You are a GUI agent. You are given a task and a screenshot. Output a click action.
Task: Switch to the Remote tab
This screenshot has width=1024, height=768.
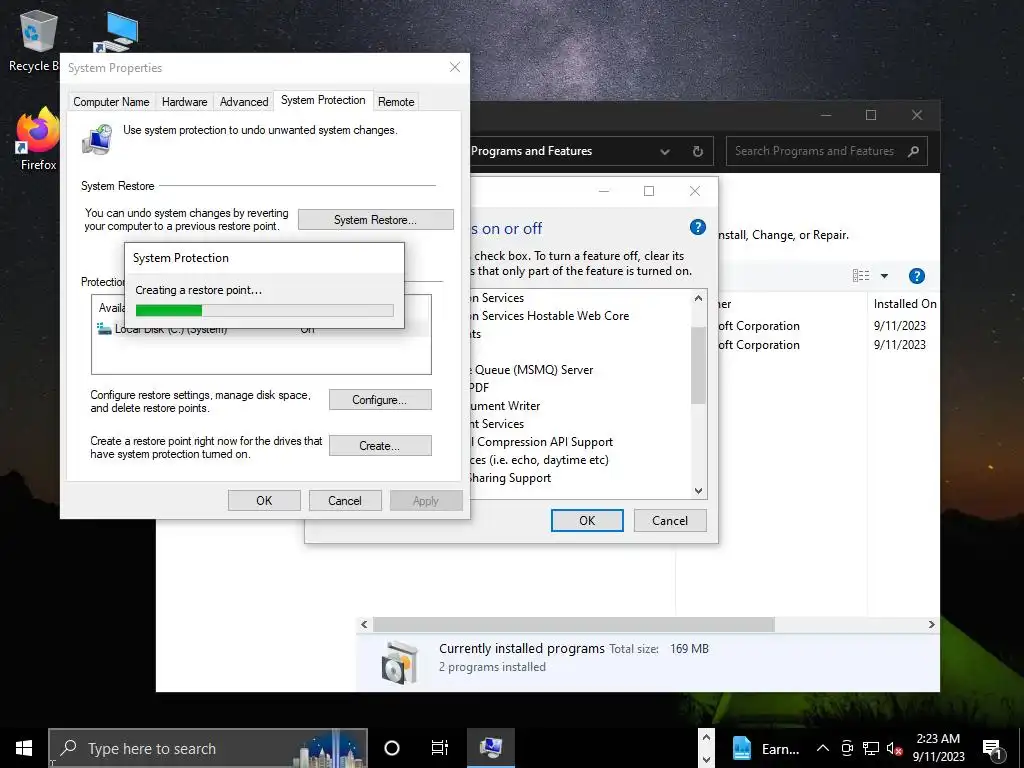coord(396,102)
